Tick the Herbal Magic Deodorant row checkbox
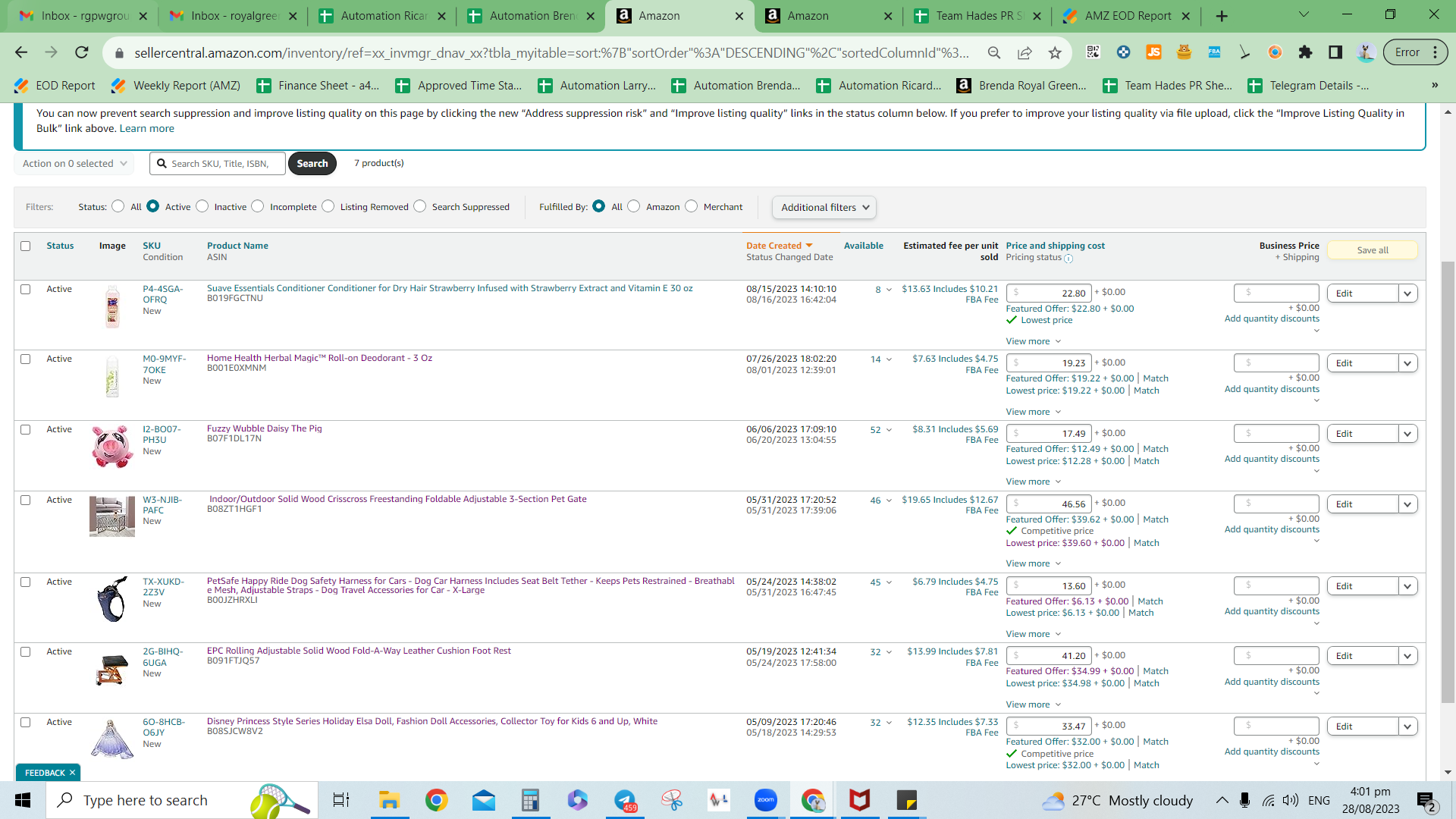 click(x=26, y=359)
